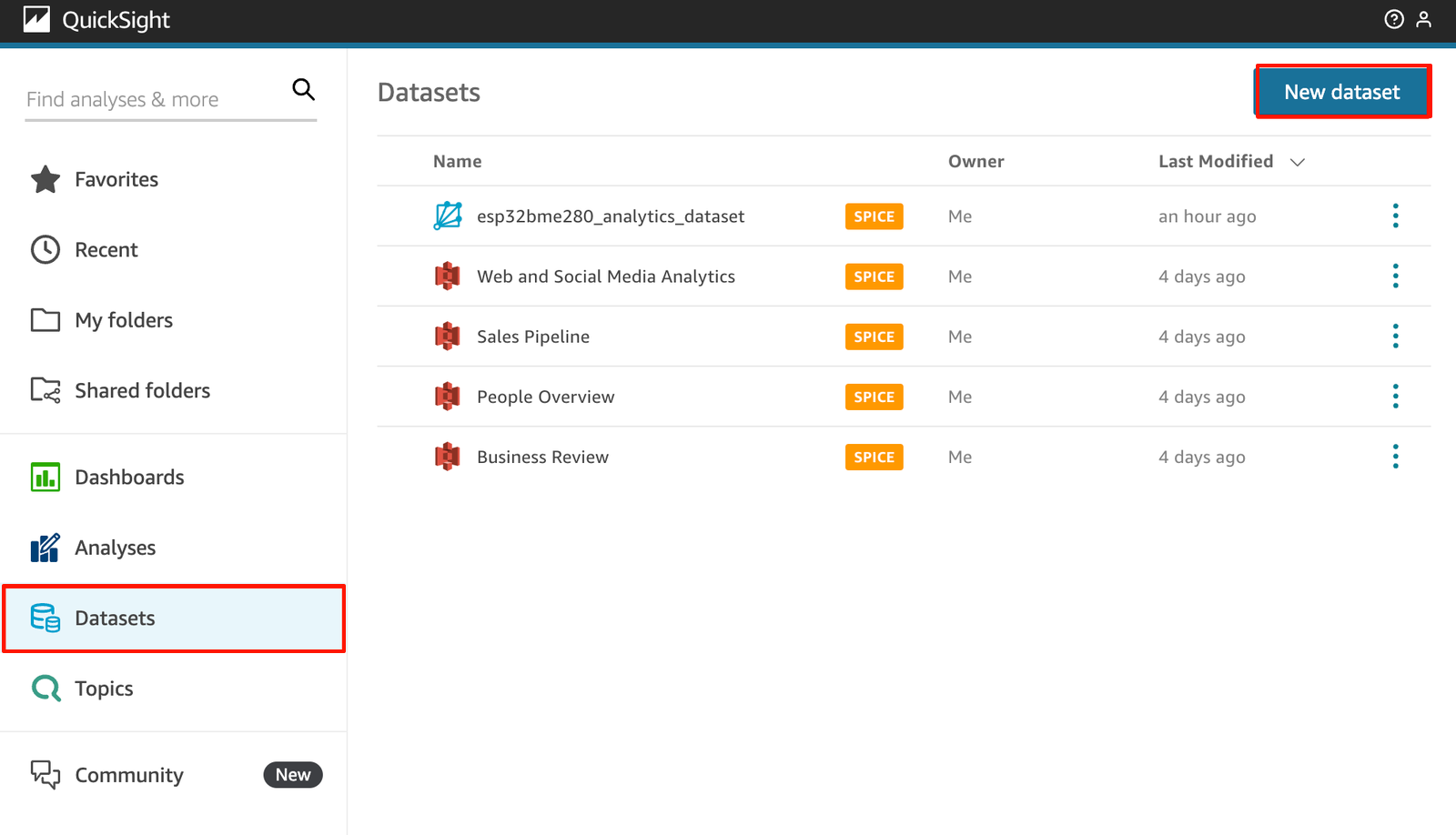Select Datasets in sidebar
Screen dimensions: 1456x835
coord(173,618)
